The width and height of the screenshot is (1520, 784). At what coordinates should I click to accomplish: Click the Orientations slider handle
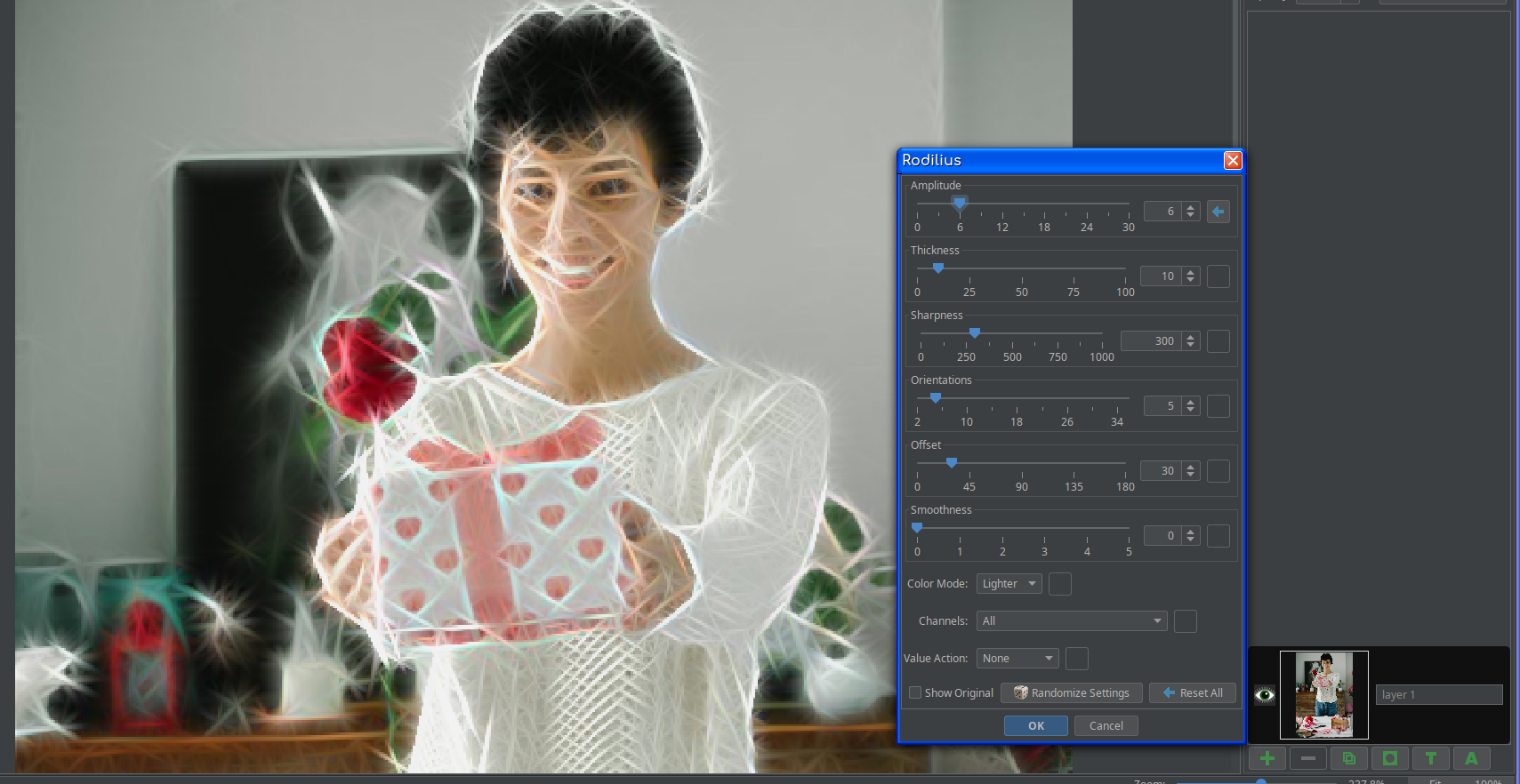coord(936,398)
